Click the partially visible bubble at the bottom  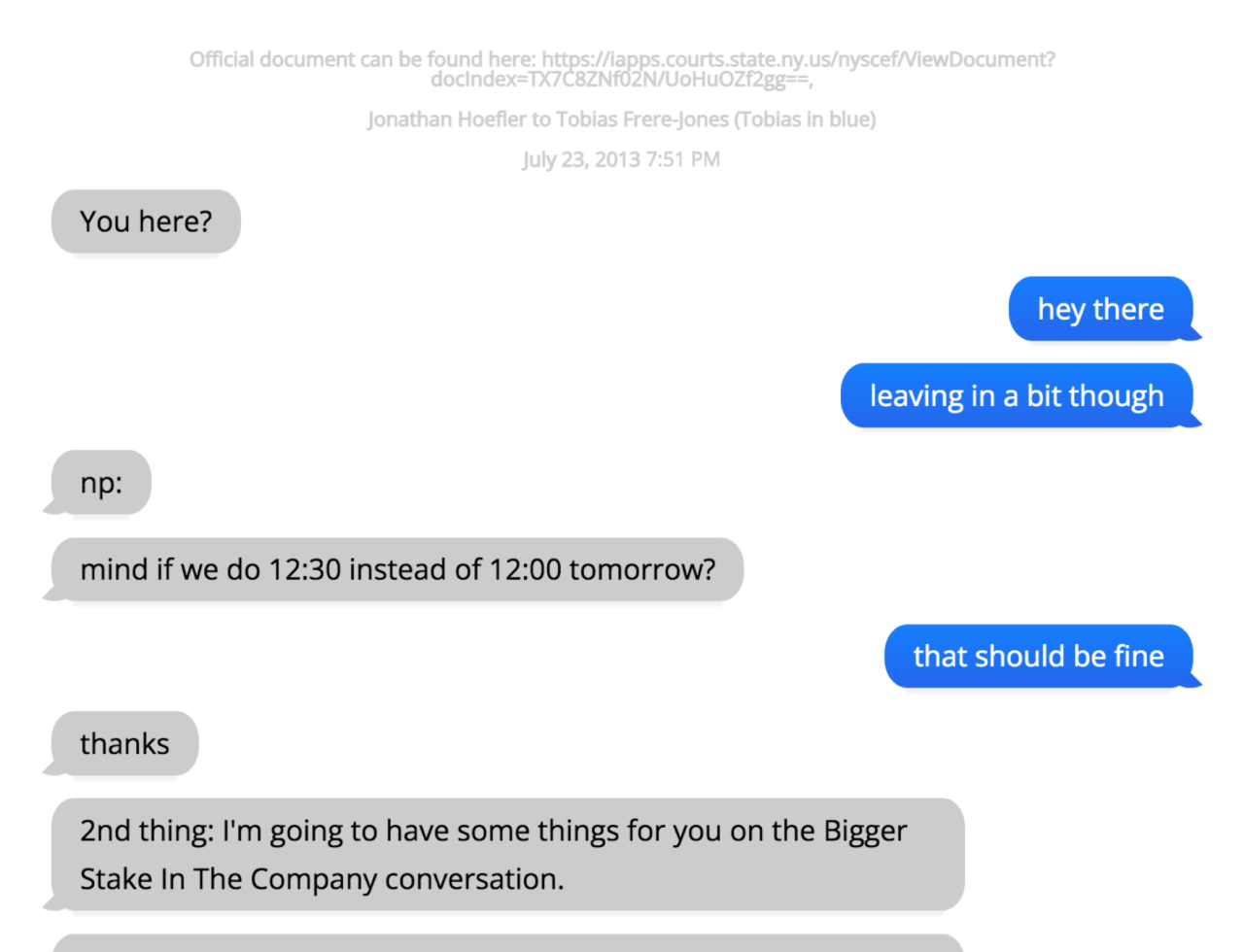507,943
